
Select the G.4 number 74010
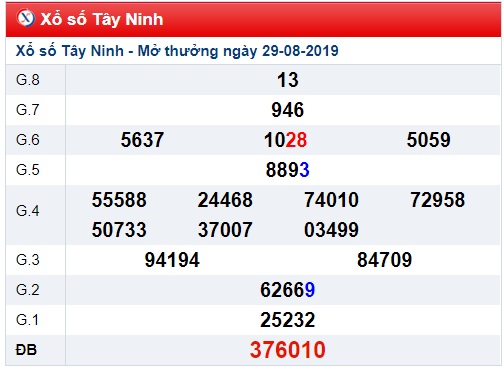click(x=331, y=200)
